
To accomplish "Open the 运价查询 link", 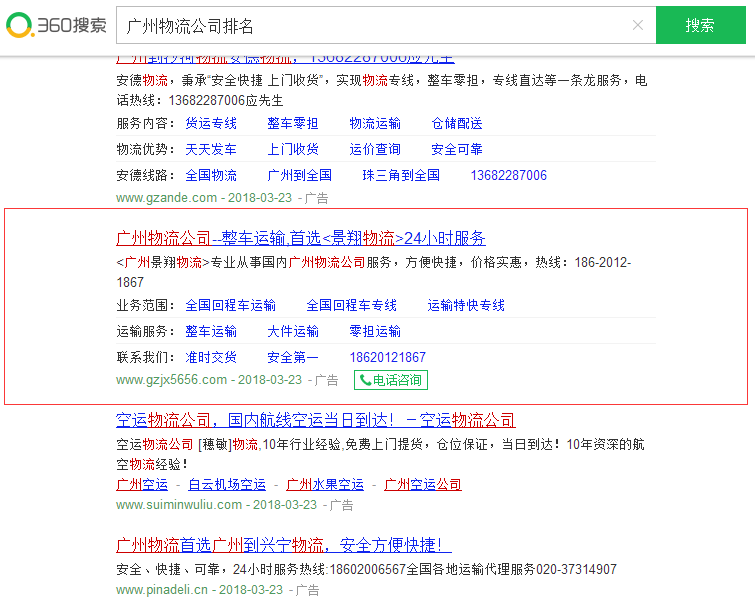I will pos(375,150).
